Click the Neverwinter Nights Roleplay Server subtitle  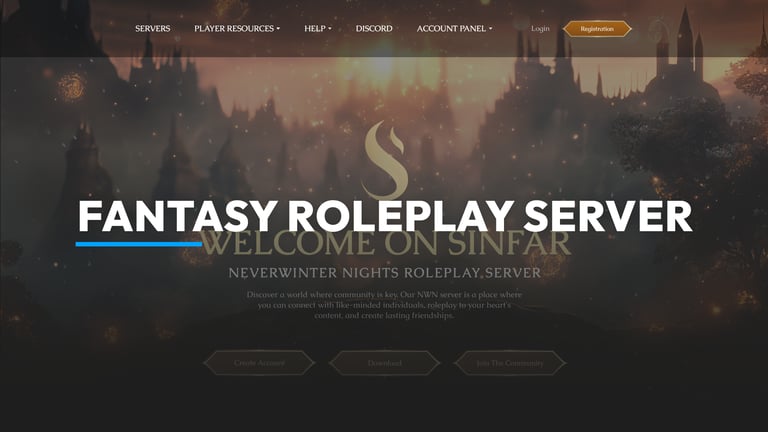click(385, 273)
